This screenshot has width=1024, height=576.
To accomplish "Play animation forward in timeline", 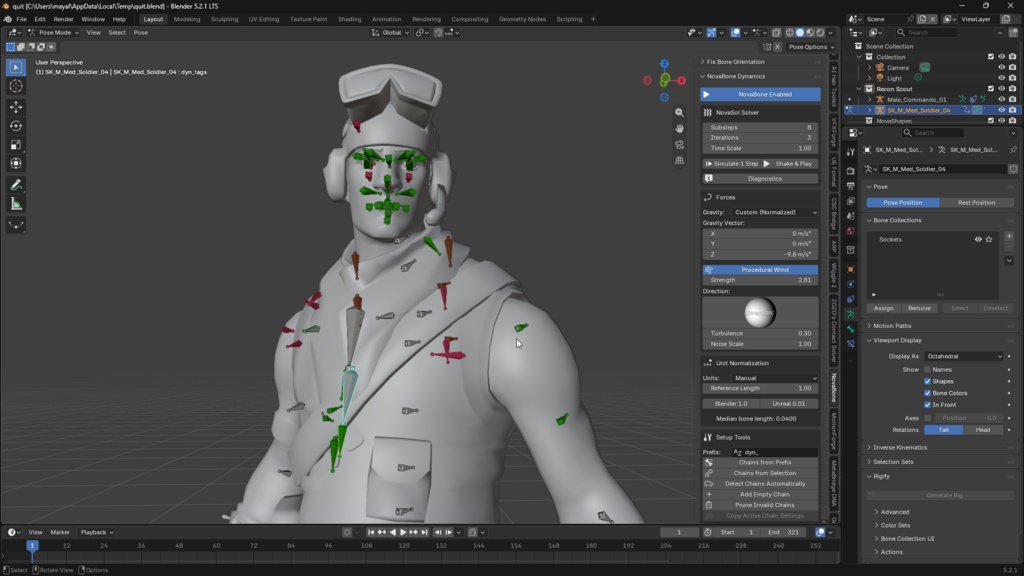I will 403,532.
